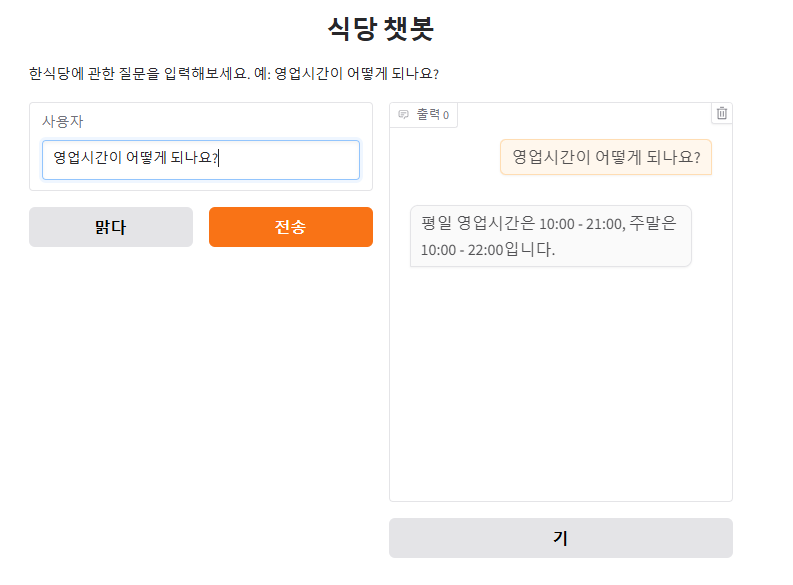793x585 pixels.
Task: Click the orange 전송 send button
Action: pos(291,227)
